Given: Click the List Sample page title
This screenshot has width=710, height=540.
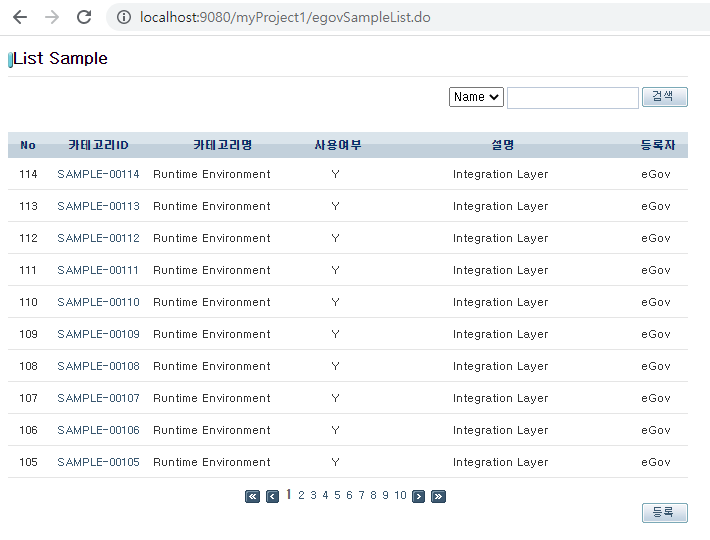Looking at the screenshot, I should (x=60, y=58).
